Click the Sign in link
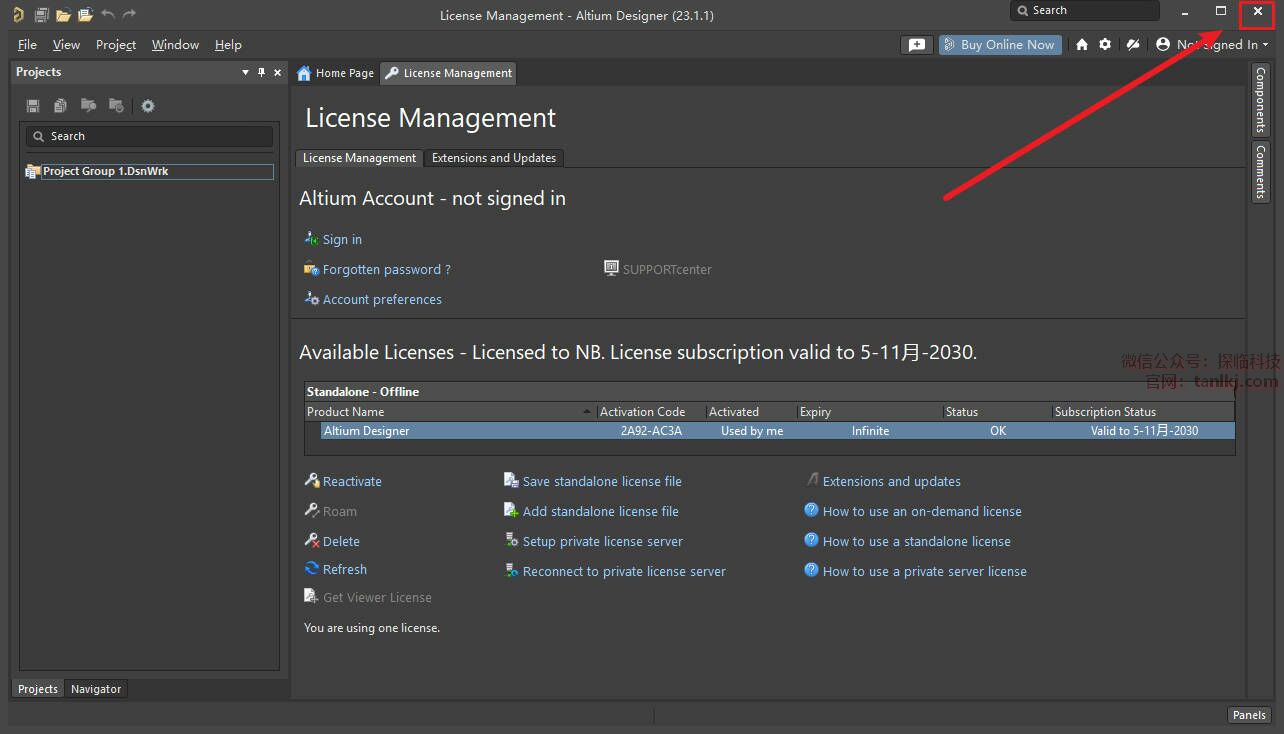Screen dimensions: 1284x734 pyautogui.click(x=342, y=240)
